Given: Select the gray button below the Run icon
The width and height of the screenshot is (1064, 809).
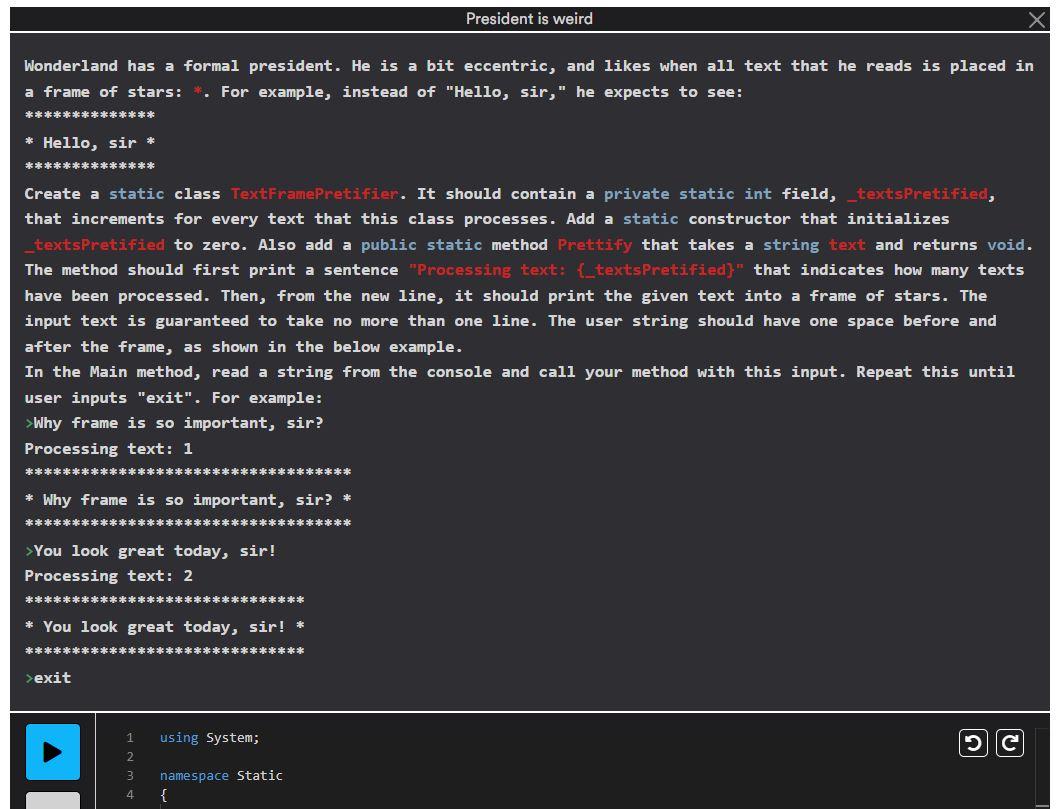Looking at the screenshot, I should (52, 800).
